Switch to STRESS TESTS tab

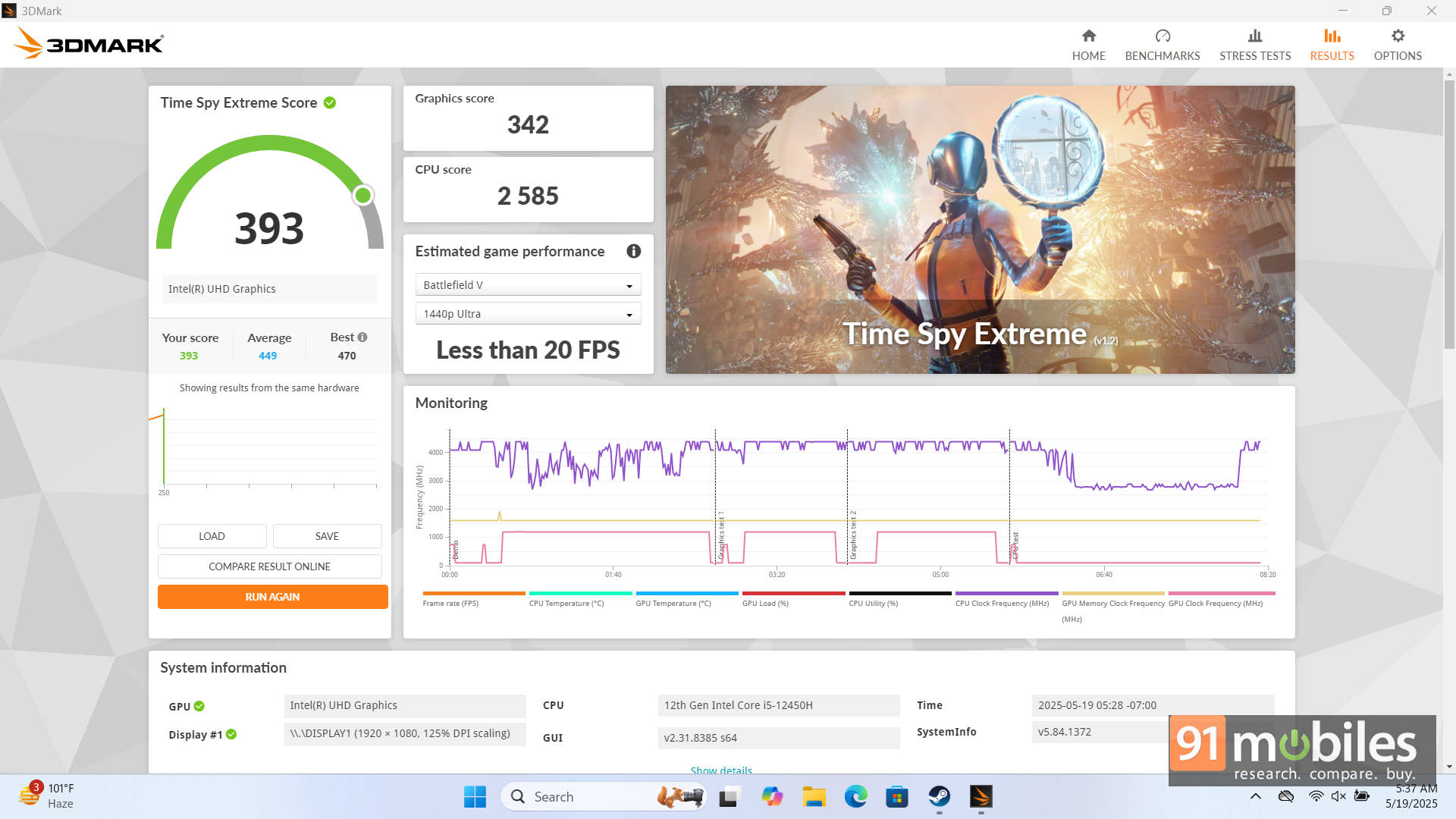tap(1255, 45)
